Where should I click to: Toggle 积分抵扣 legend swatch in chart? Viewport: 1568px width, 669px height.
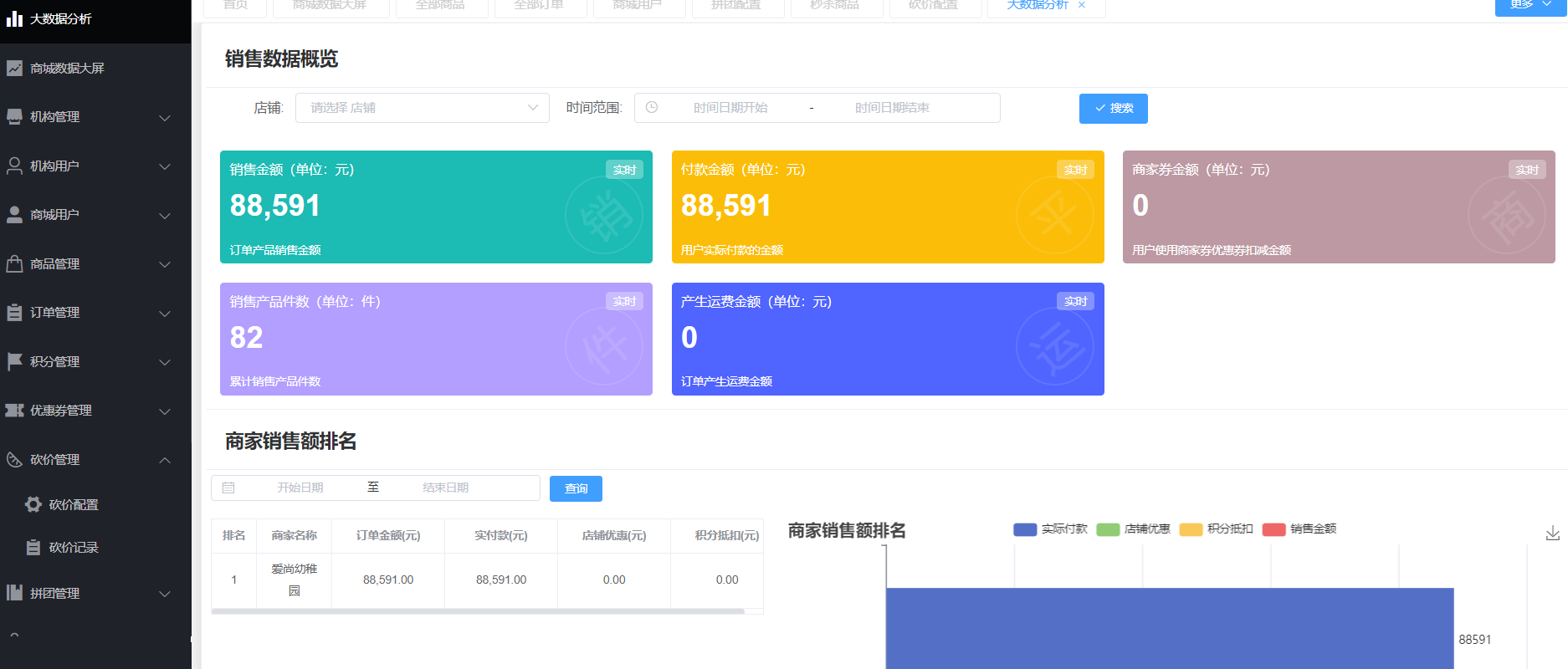tap(1191, 529)
